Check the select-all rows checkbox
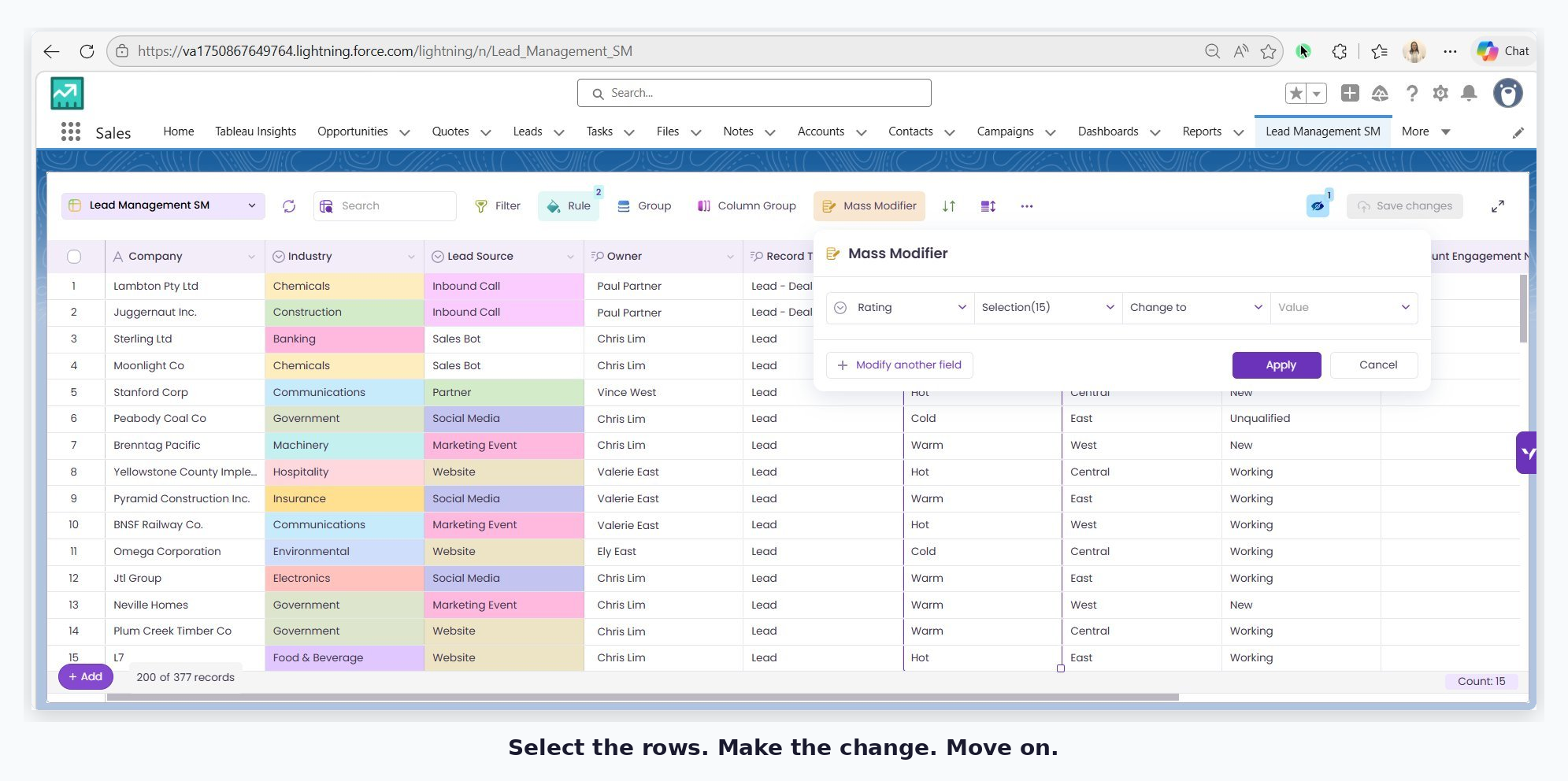The image size is (1568, 781). pos(74,256)
